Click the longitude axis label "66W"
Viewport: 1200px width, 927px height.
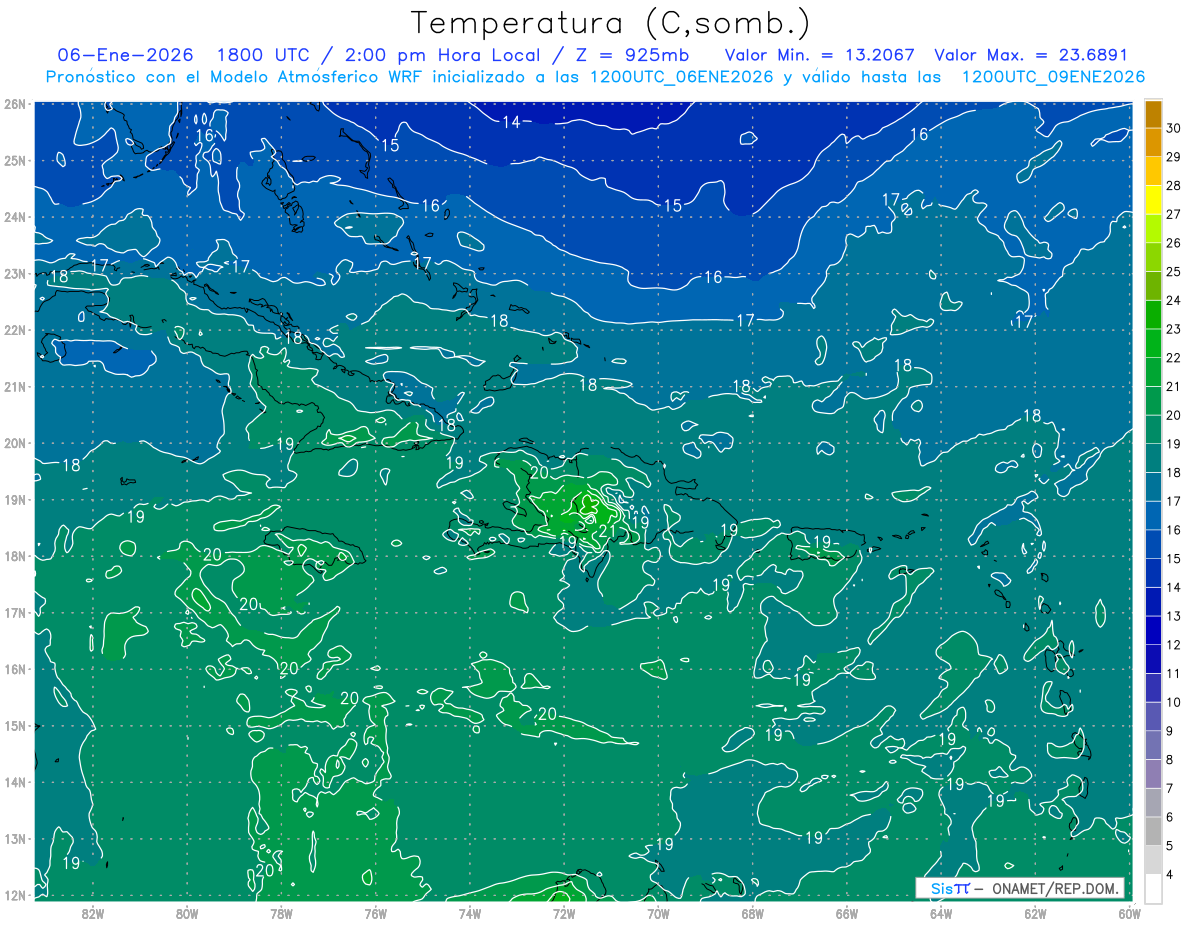point(846,913)
